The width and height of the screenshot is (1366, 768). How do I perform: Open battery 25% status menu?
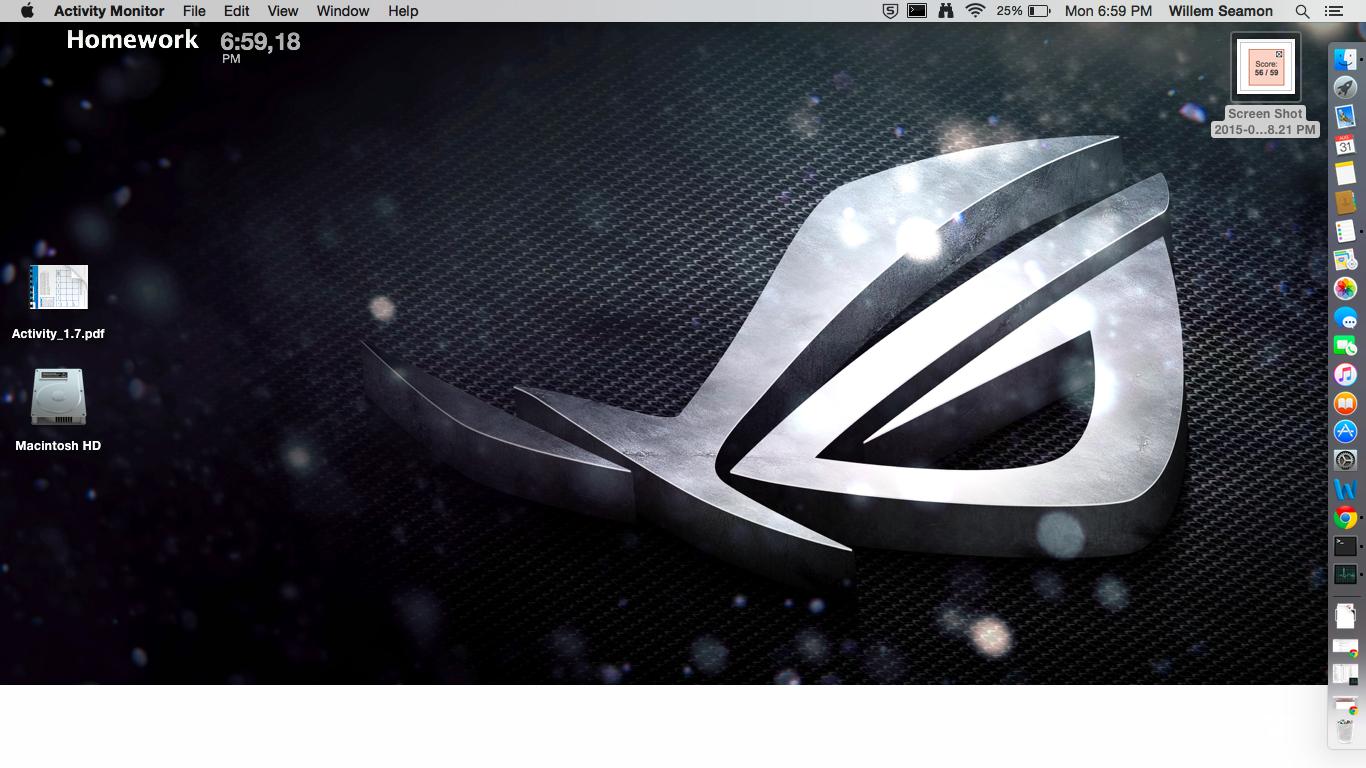pyautogui.click(x=1023, y=11)
